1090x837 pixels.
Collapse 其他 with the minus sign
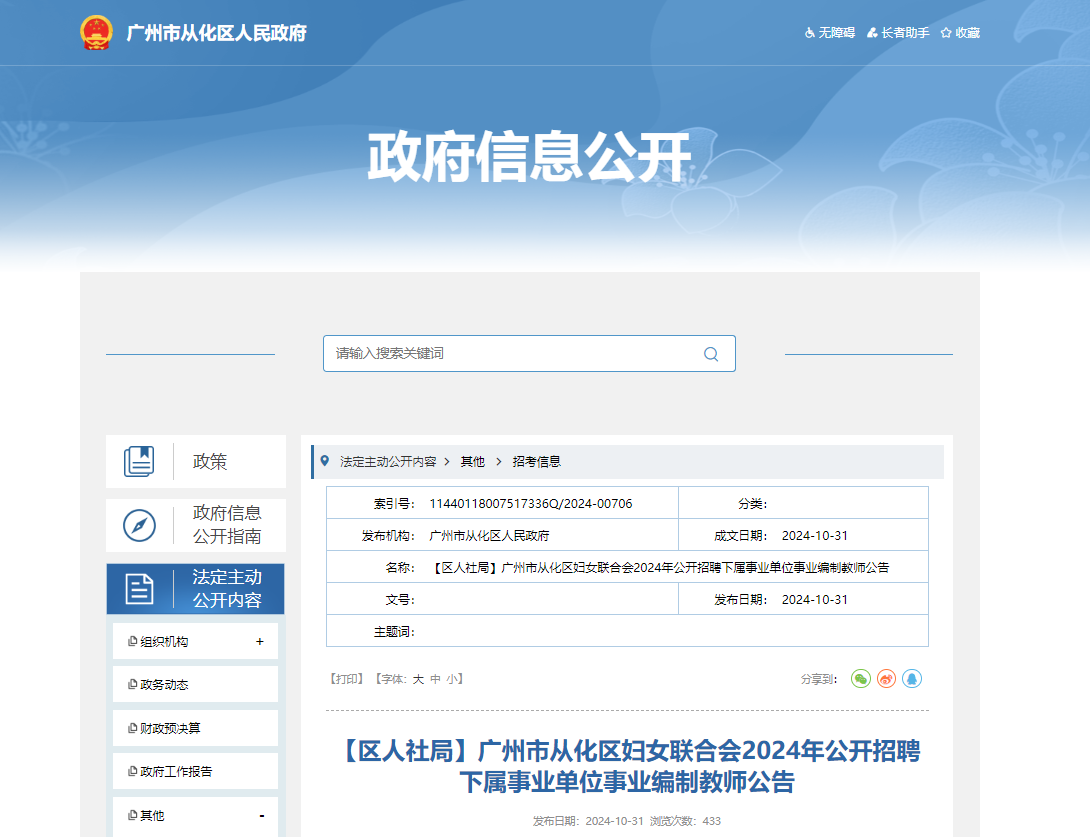[261, 816]
